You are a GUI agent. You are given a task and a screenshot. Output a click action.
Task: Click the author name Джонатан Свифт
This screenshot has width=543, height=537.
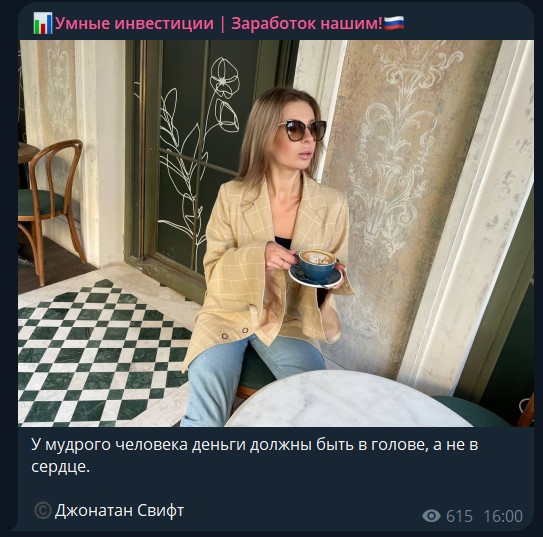(119, 510)
